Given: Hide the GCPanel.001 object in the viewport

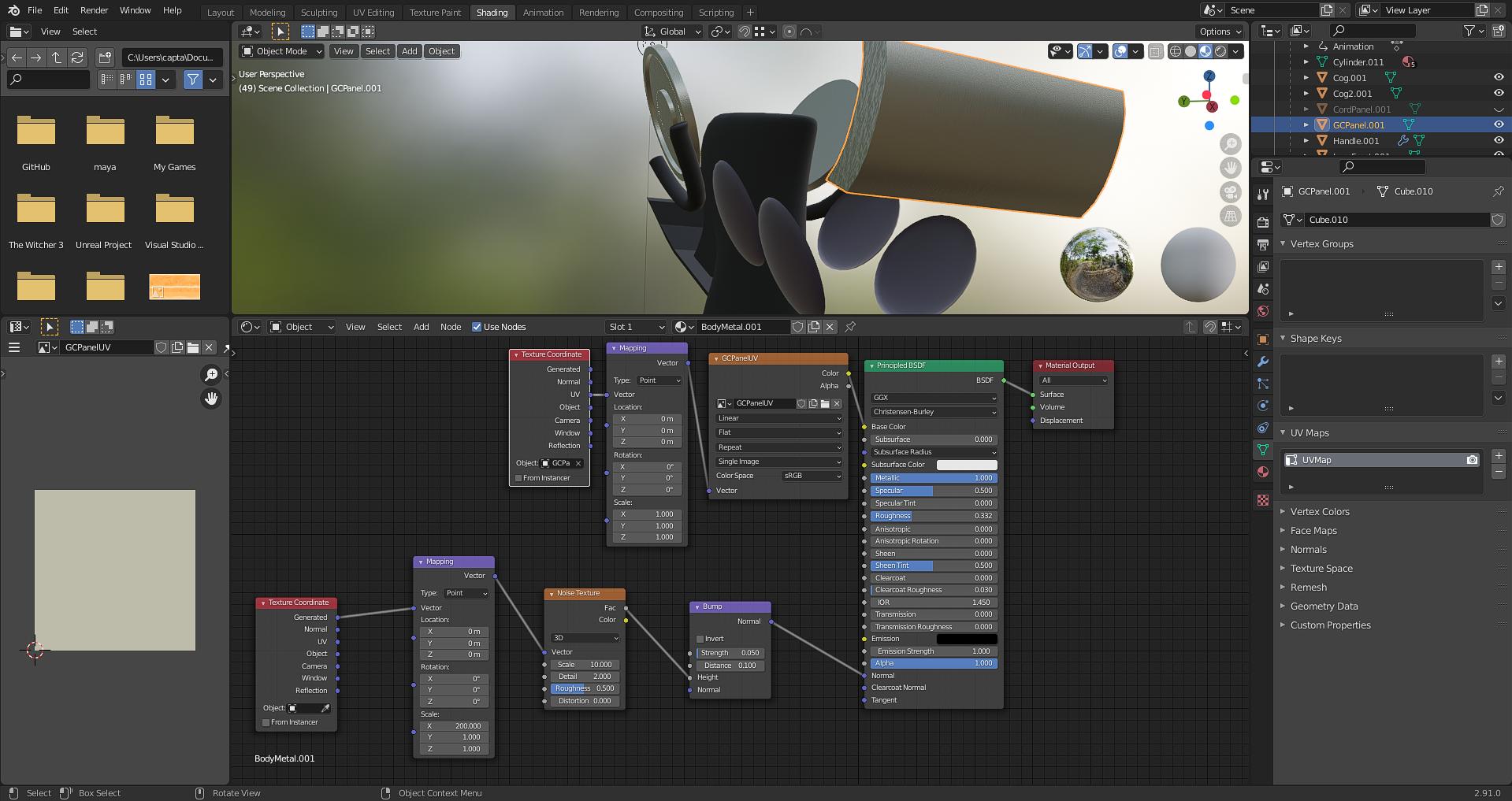Looking at the screenshot, I should tap(1499, 124).
